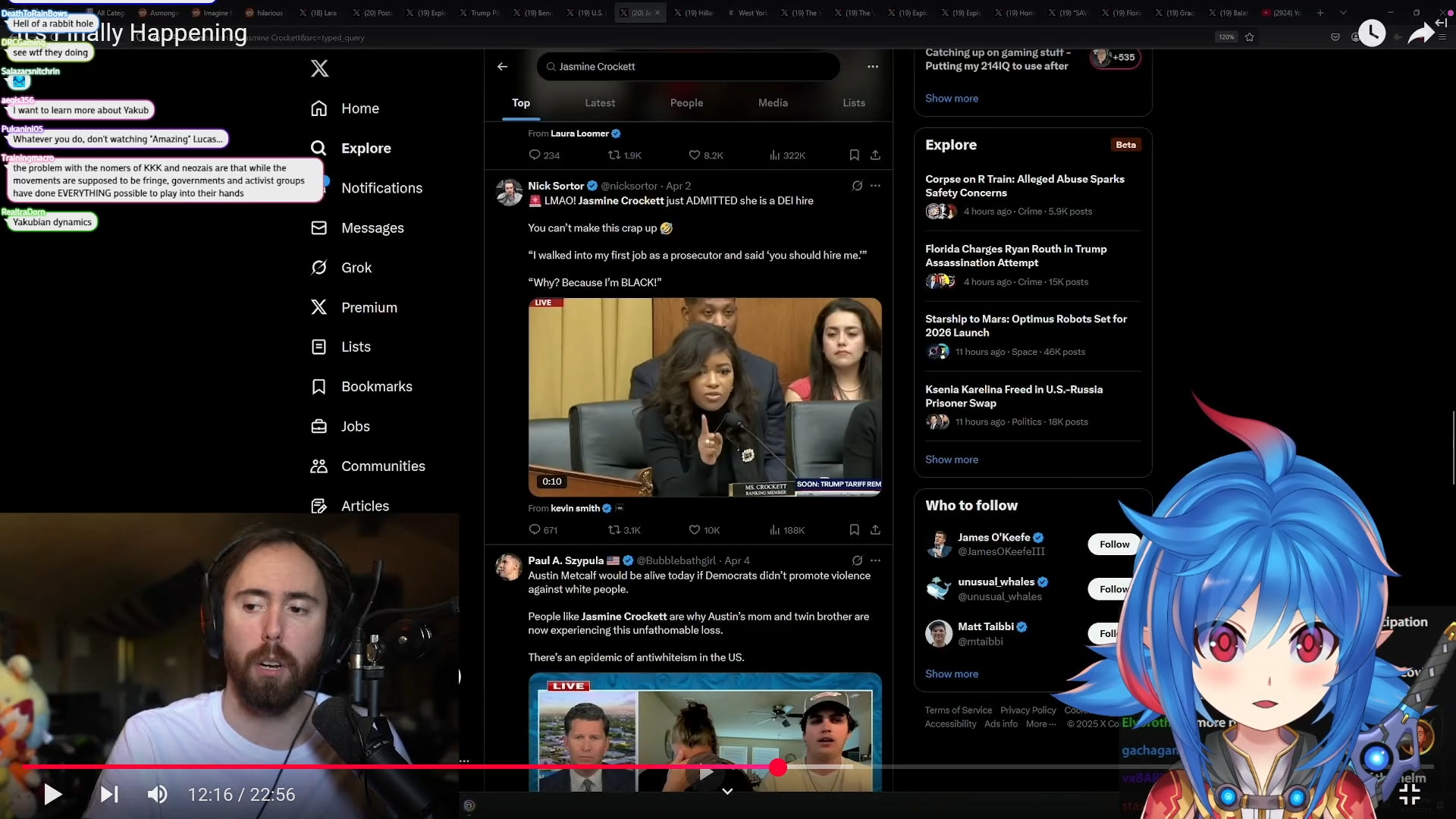The image size is (1456, 819).
Task: Open more options on Nick Sortor post
Action: pyautogui.click(x=875, y=186)
